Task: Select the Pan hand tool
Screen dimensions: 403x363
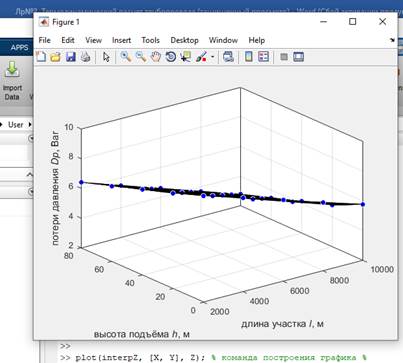Action: [156, 57]
